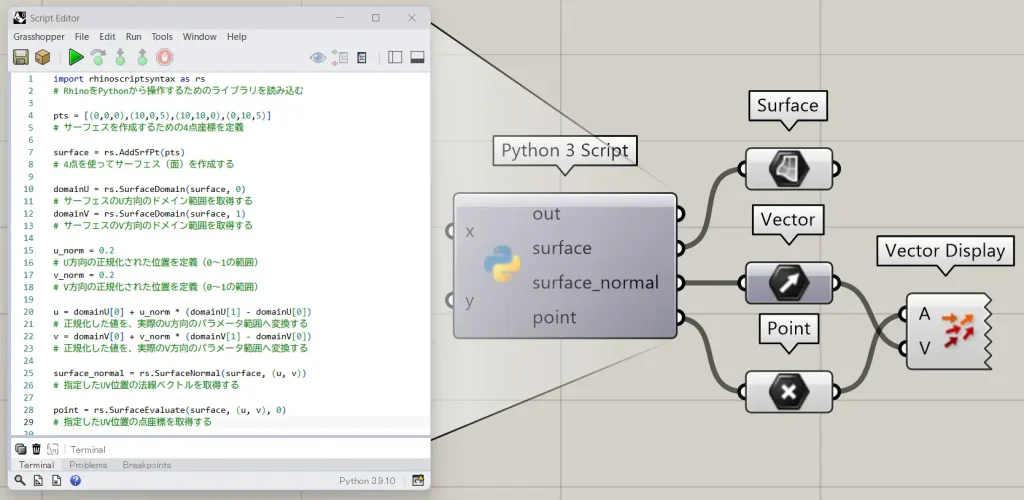
Task: Toggle the bottom panel layout icon
Action: 417,57
